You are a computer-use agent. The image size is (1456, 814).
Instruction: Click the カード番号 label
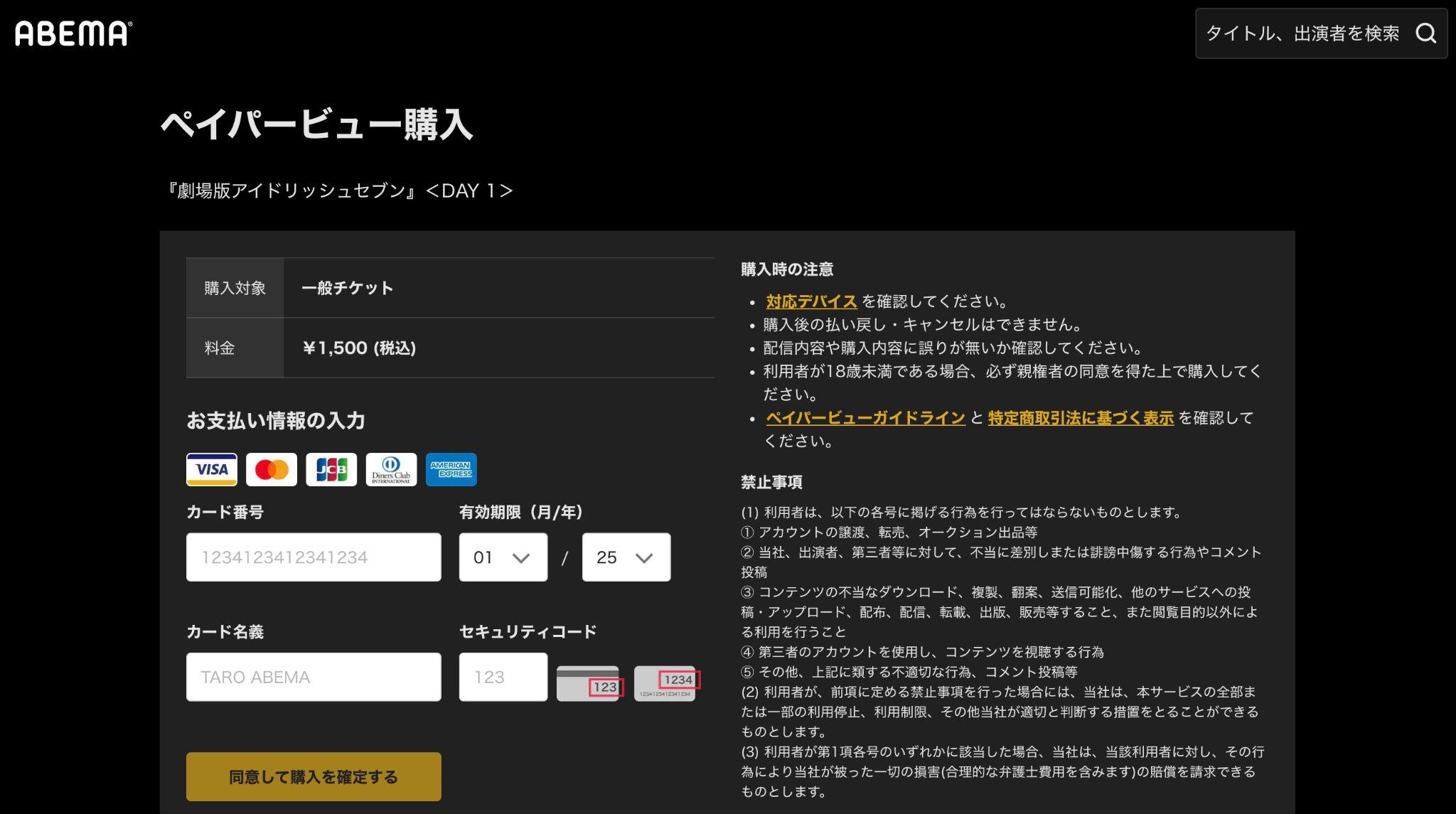pos(225,512)
